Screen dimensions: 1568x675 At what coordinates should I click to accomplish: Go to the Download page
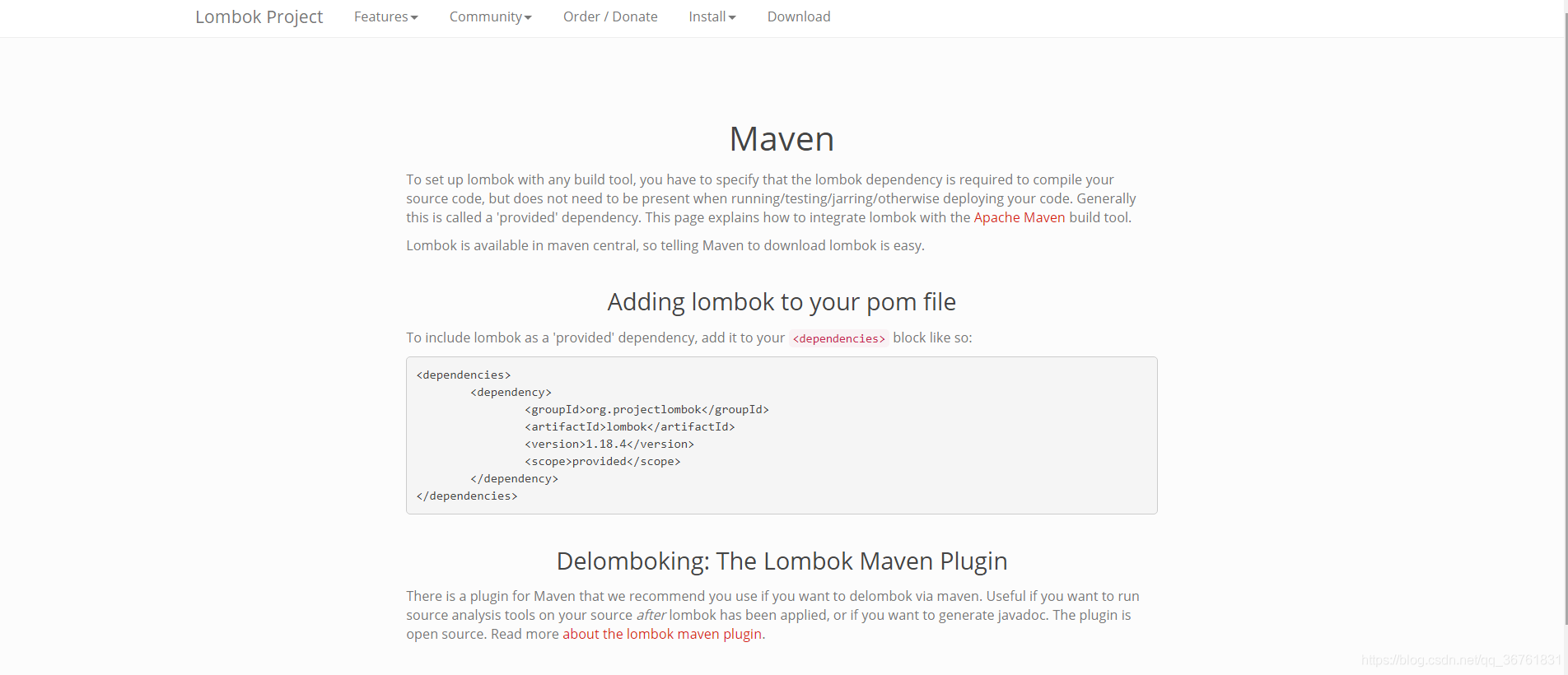(799, 17)
